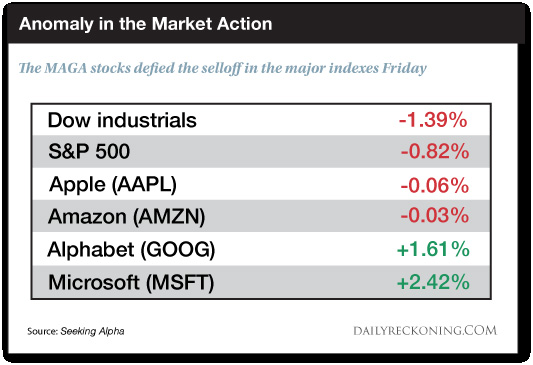The width and height of the screenshot is (533, 365).
Task: Click the -0.82% S&P value
Action: point(435,151)
